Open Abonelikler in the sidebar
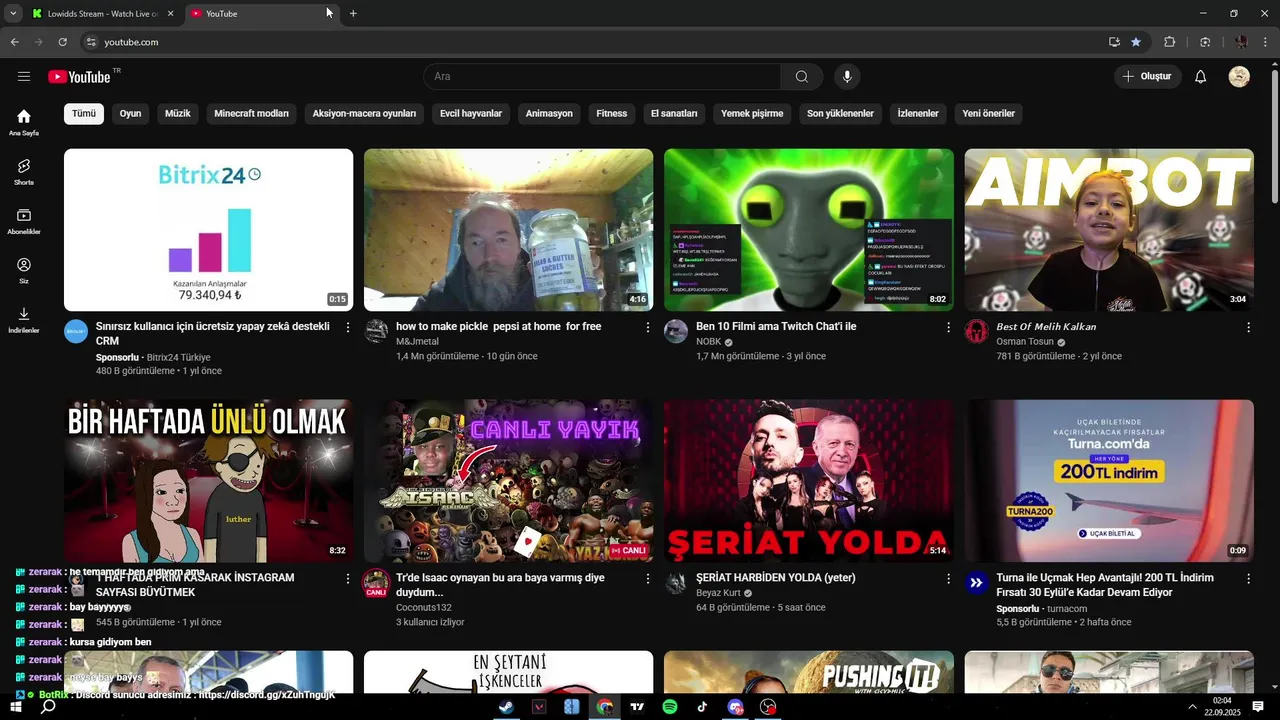The image size is (1280, 720). (24, 222)
